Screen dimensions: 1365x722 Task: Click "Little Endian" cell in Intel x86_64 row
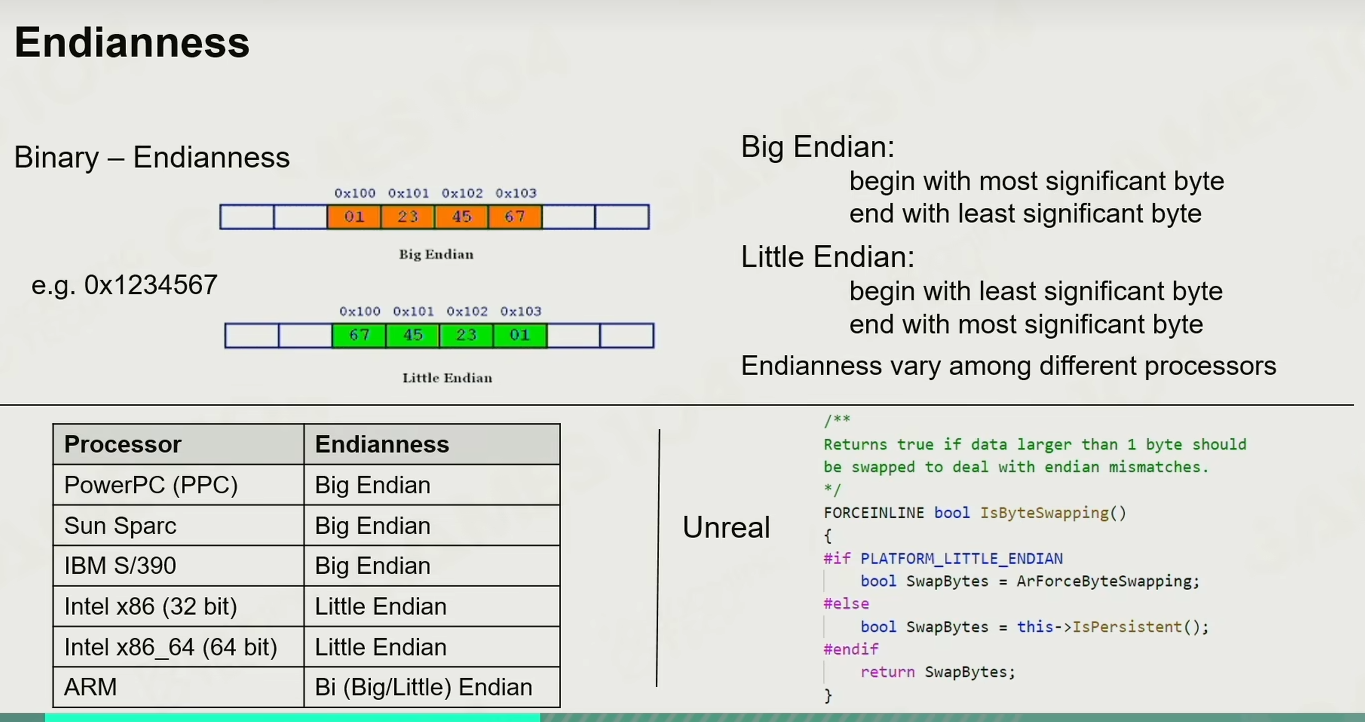tap(431, 647)
